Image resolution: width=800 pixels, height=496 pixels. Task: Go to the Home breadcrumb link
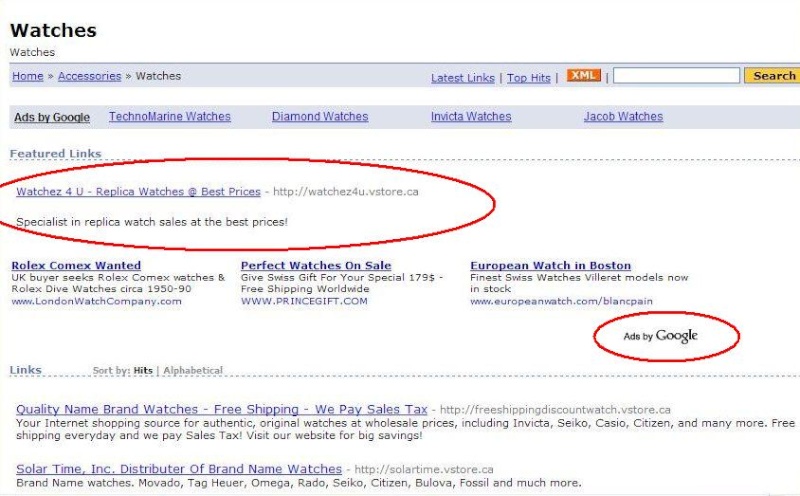point(28,76)
